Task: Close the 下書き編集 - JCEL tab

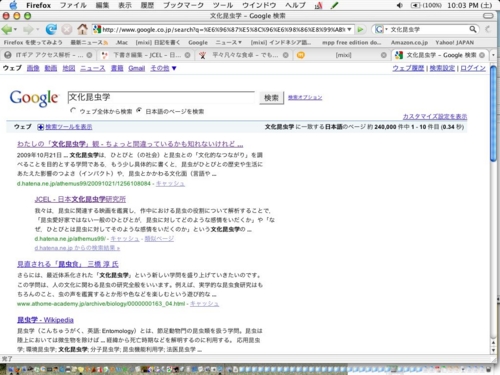Action: [188, 55]
